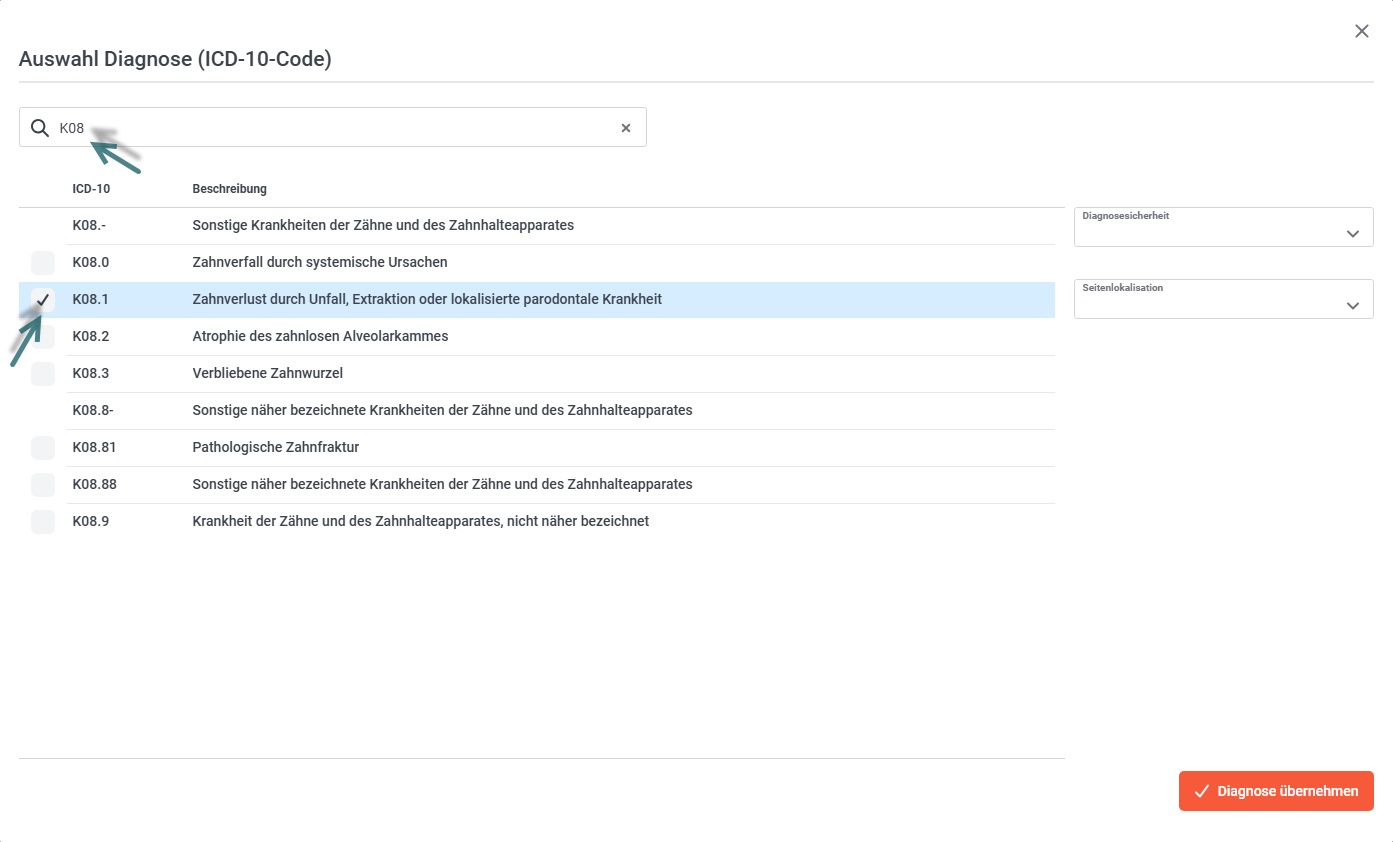
Task: Select the Atrophie des zahnlosen Alveolarkammes row
Action: pos(320,337)
